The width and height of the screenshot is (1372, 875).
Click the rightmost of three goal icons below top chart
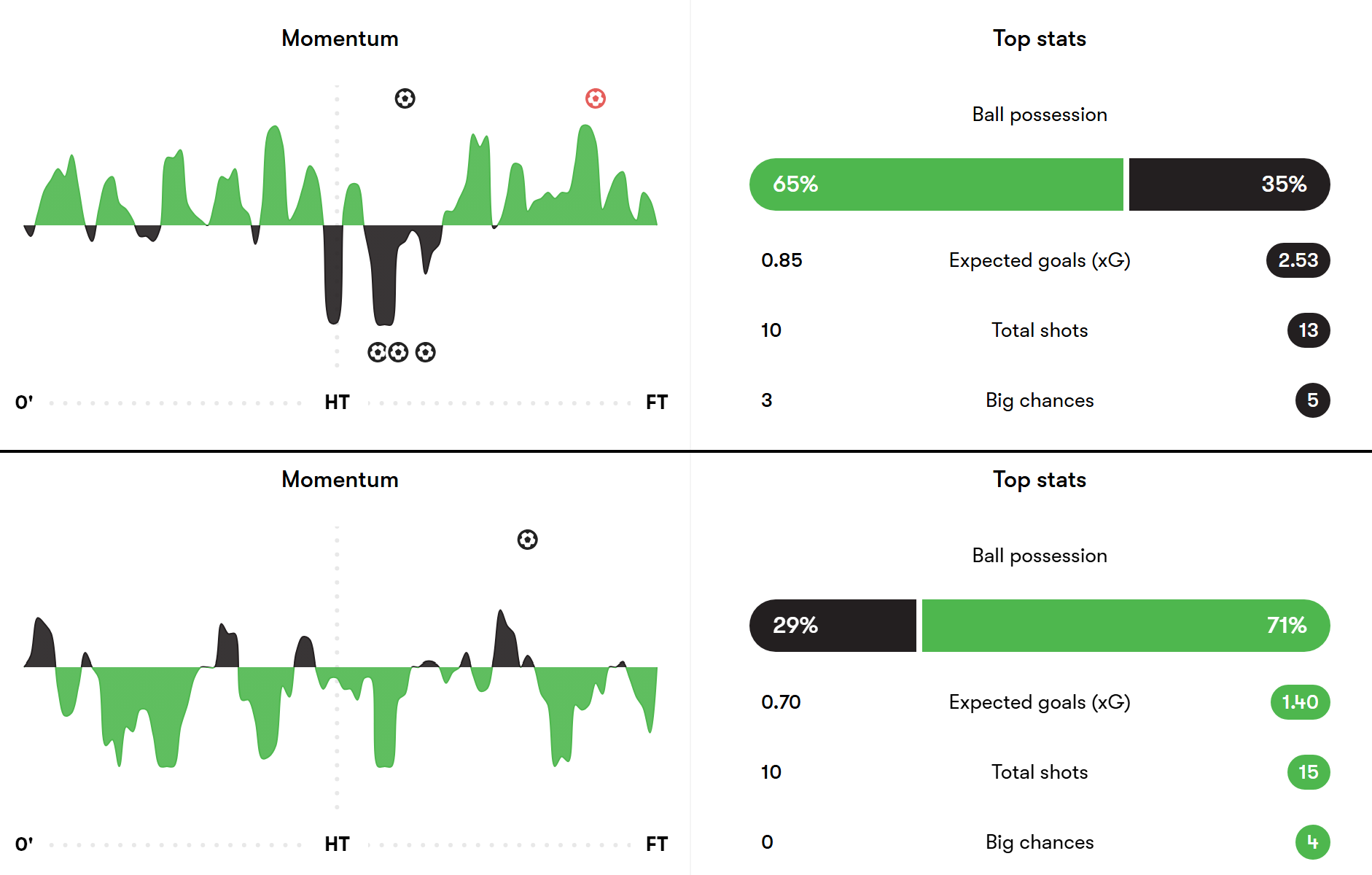pos(426,353)
